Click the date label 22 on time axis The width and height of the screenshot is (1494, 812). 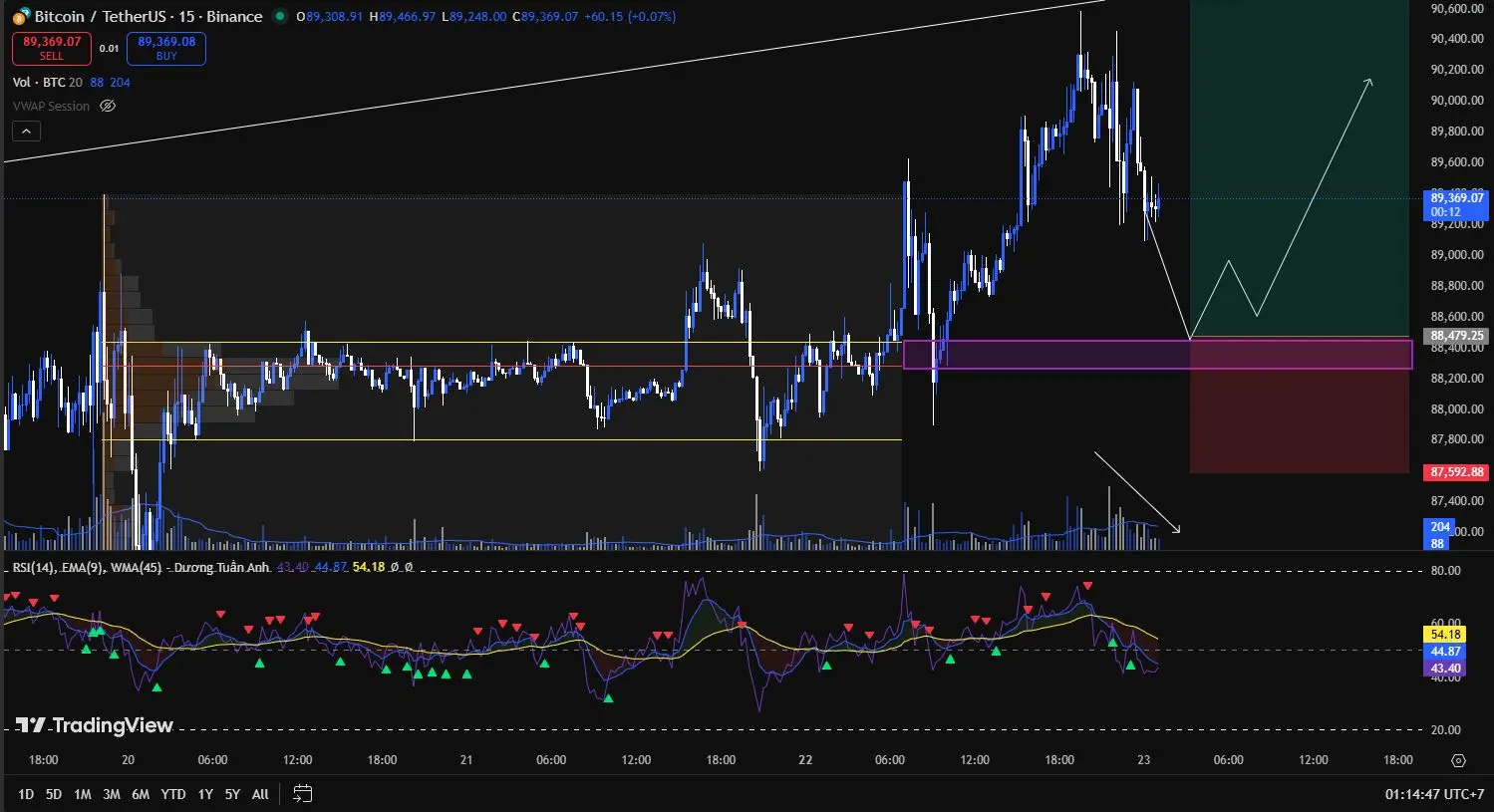pos(805,760)
